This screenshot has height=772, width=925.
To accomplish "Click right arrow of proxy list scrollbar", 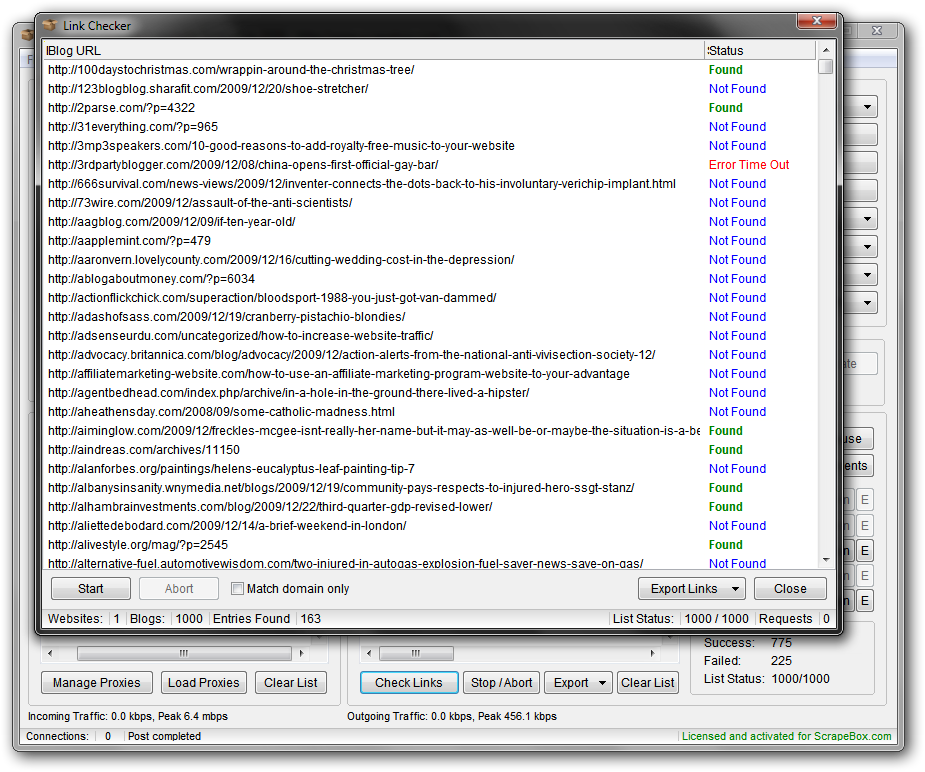I will click(301, 653).
